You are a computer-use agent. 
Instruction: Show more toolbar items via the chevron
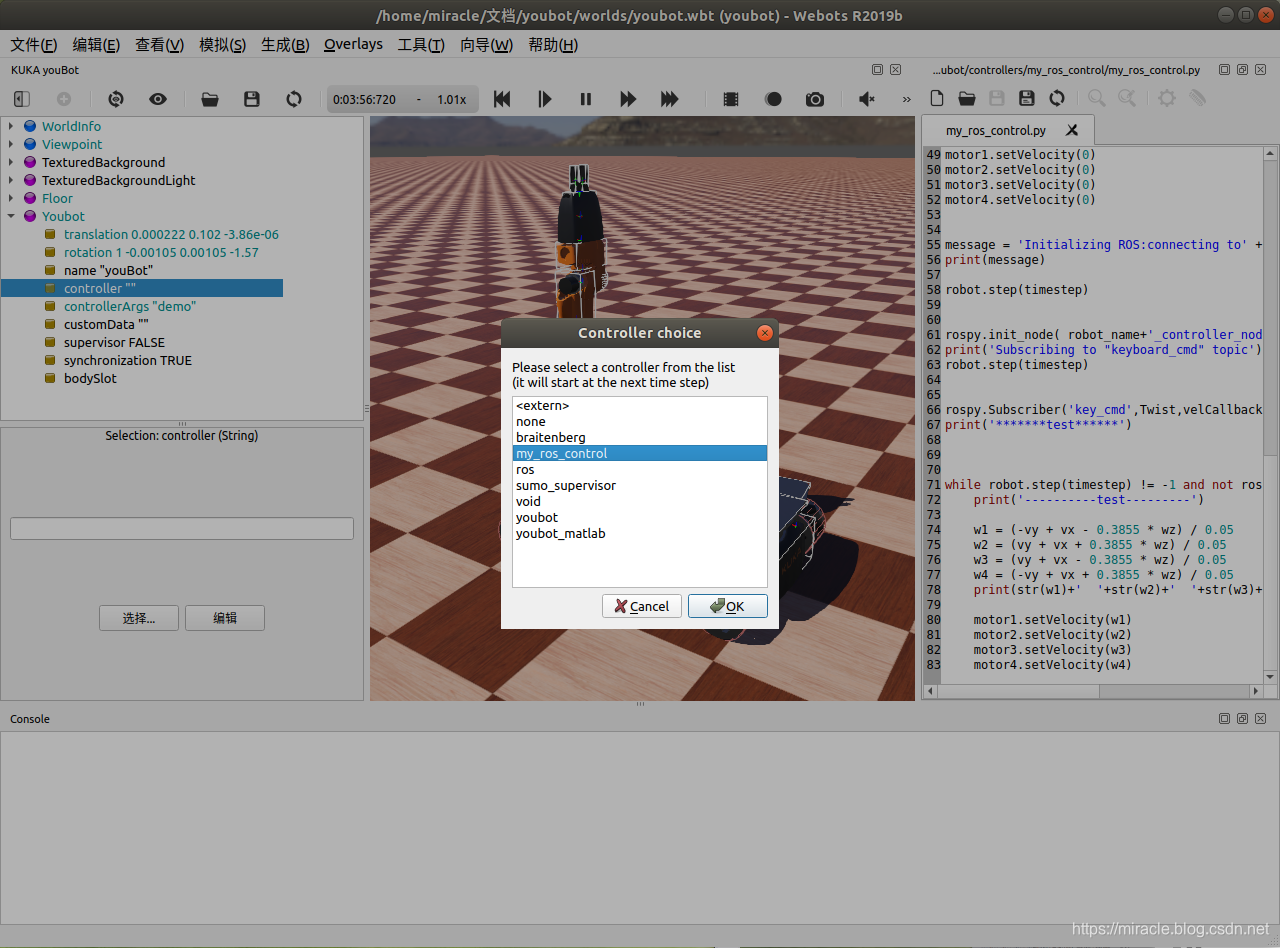(907, 99)
